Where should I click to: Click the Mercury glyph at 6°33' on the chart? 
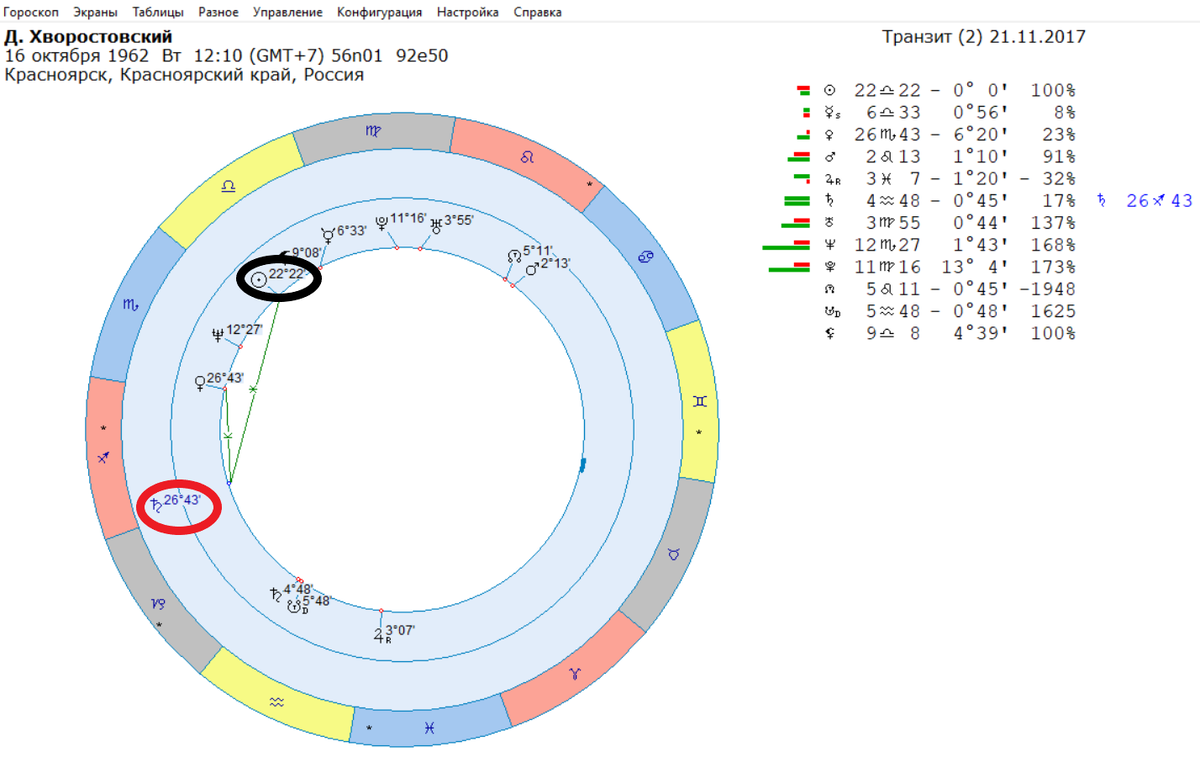coord(327,234)
